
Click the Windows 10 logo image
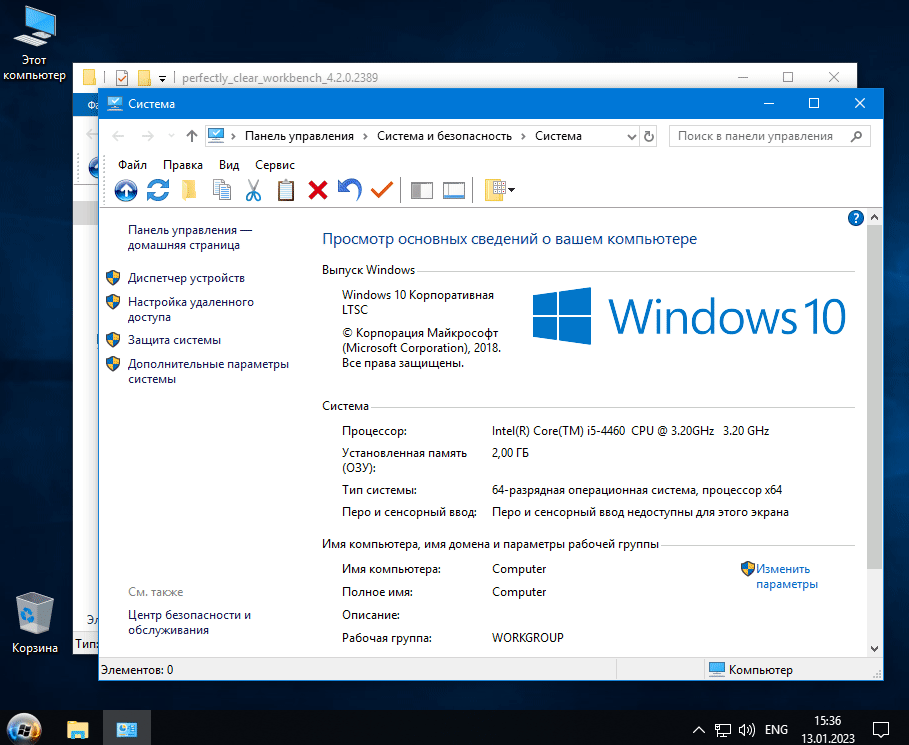689,316
